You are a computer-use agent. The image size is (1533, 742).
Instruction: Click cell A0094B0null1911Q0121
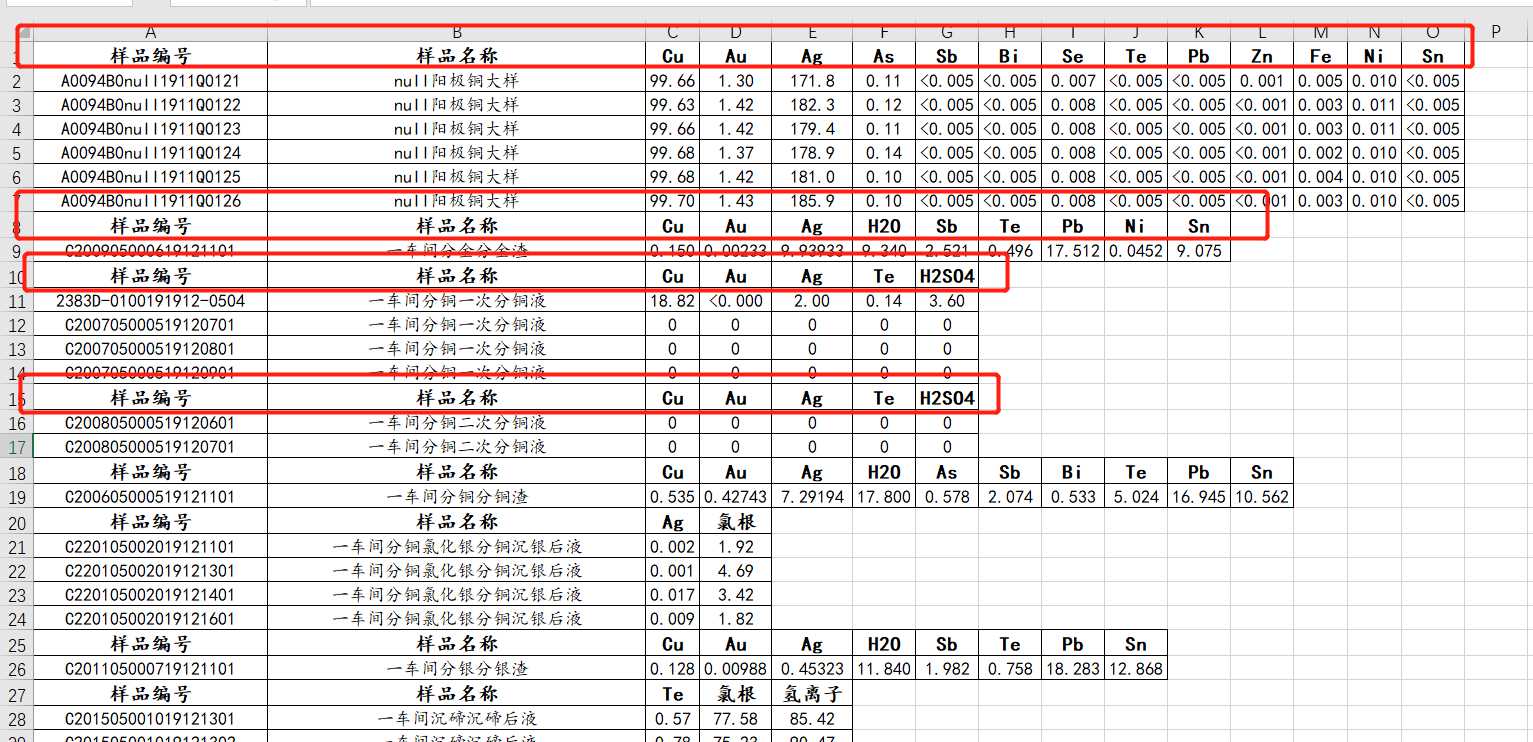tap(150, 81)
